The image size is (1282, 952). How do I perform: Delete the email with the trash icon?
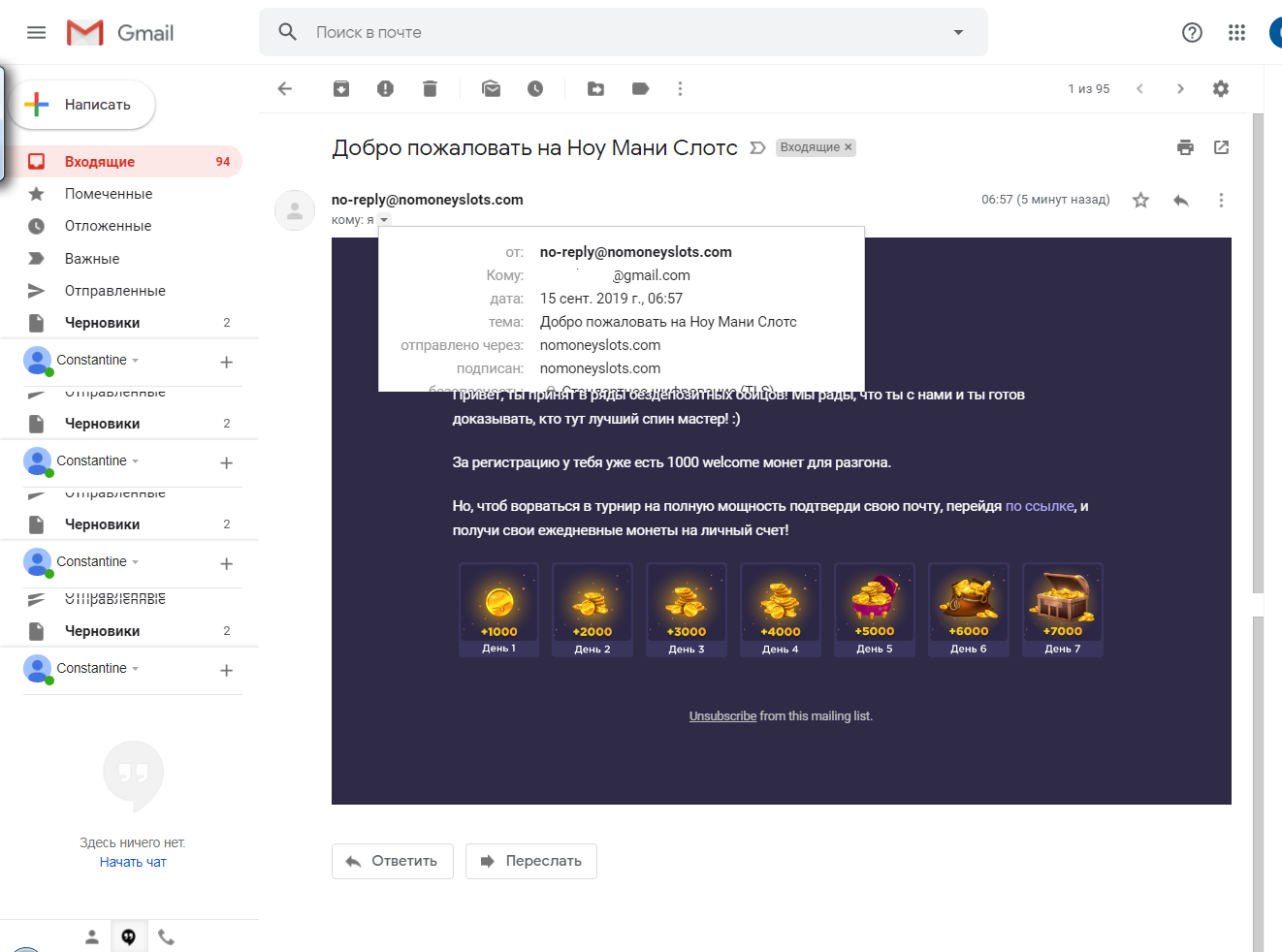(x=430, y=88)
